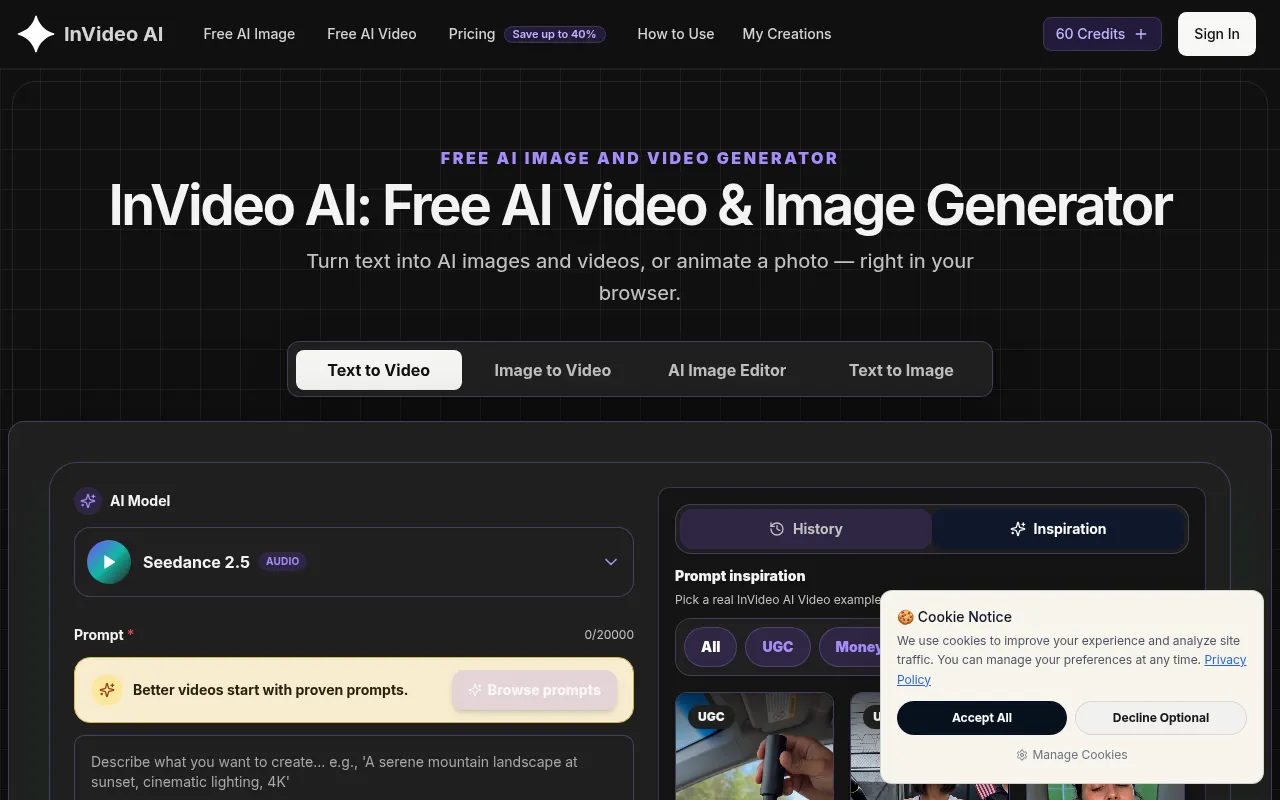Switch to the Text to Image tab

(901, 370)
